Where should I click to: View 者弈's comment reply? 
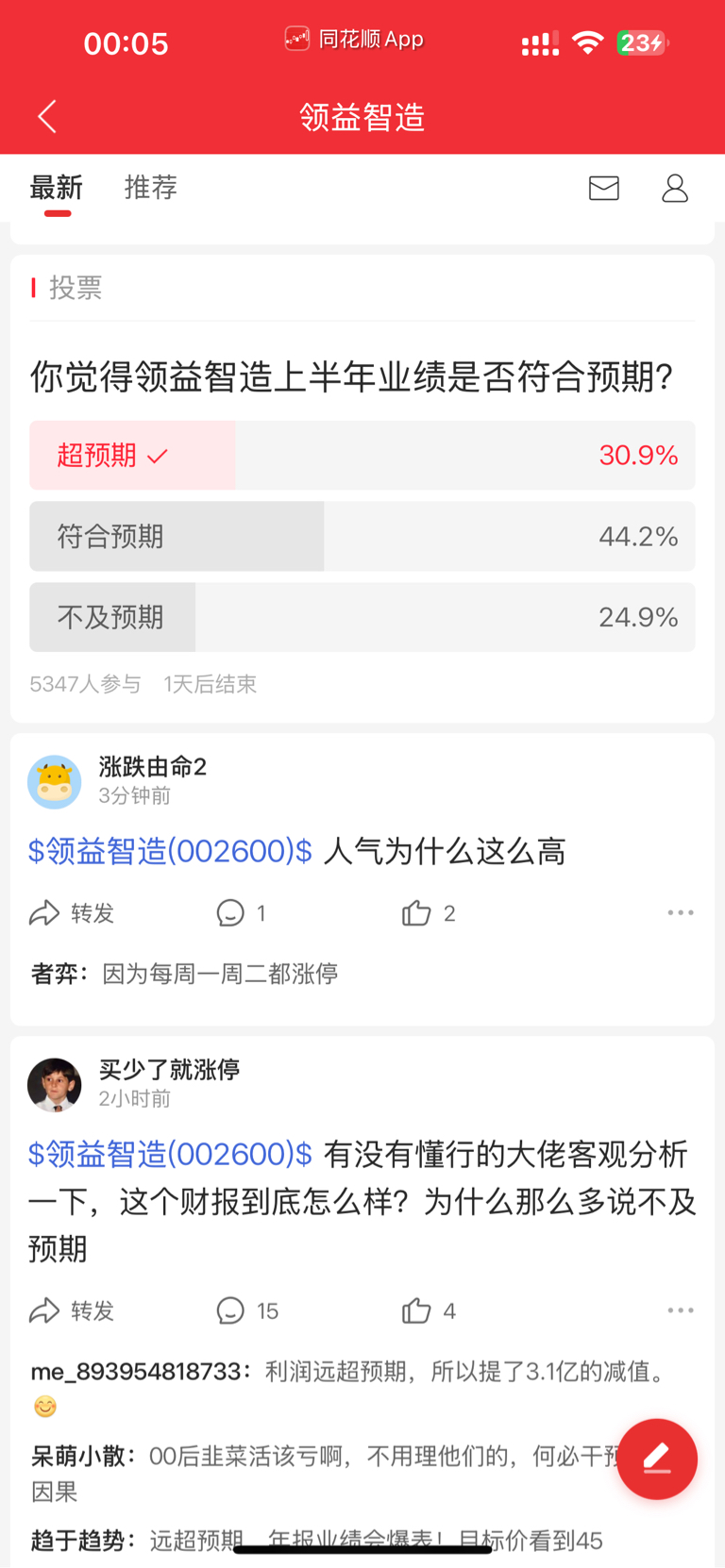click(185, 973)
